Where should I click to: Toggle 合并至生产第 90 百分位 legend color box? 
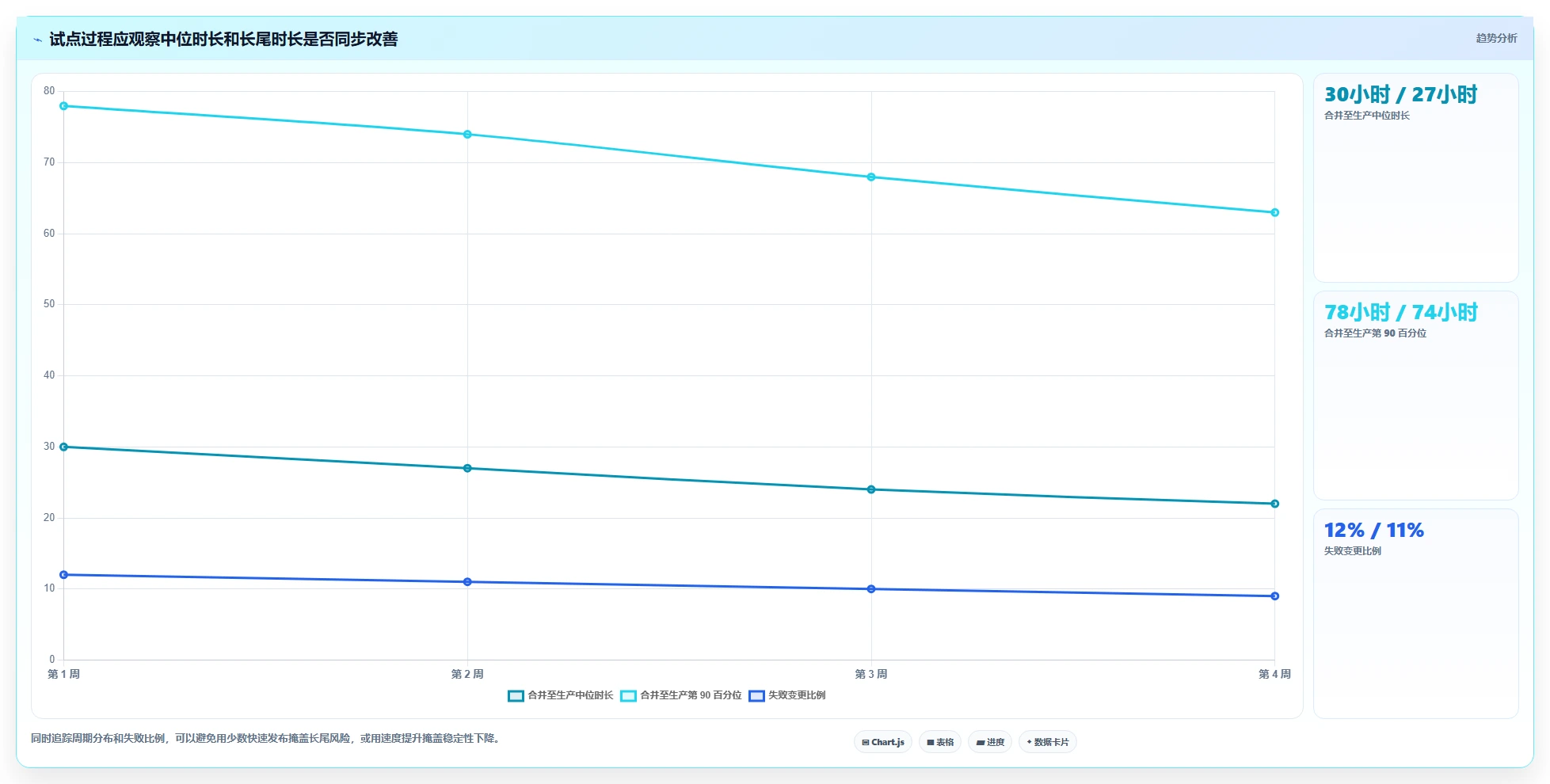[628, 696]
